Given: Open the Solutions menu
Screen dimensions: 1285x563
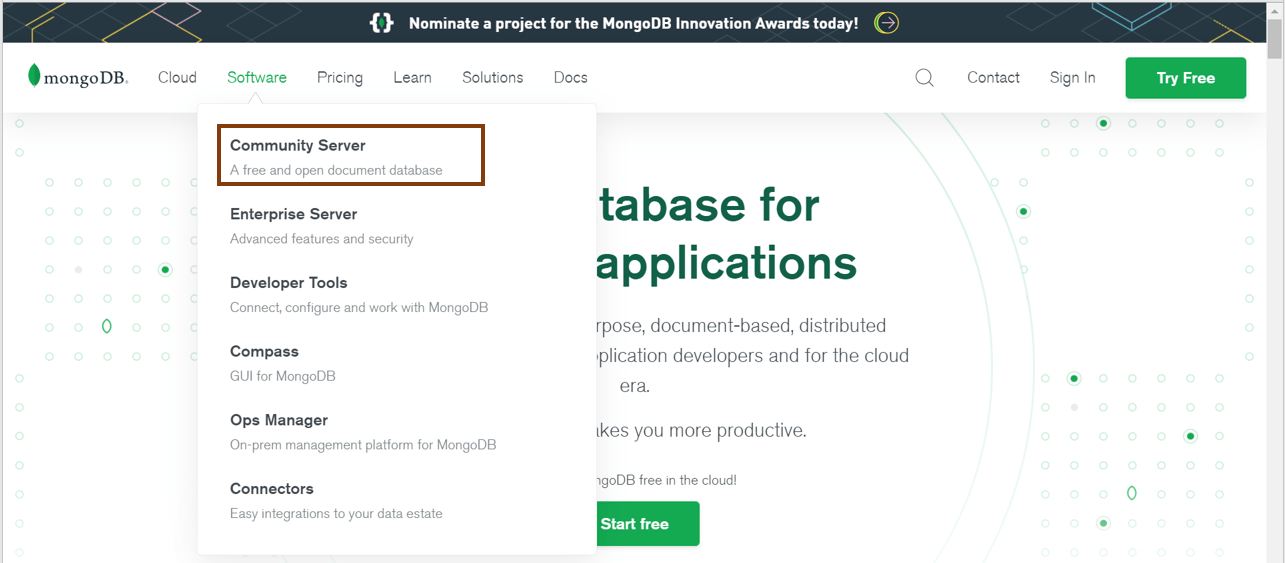Looking at the screenshot, I should pos(492,77).
